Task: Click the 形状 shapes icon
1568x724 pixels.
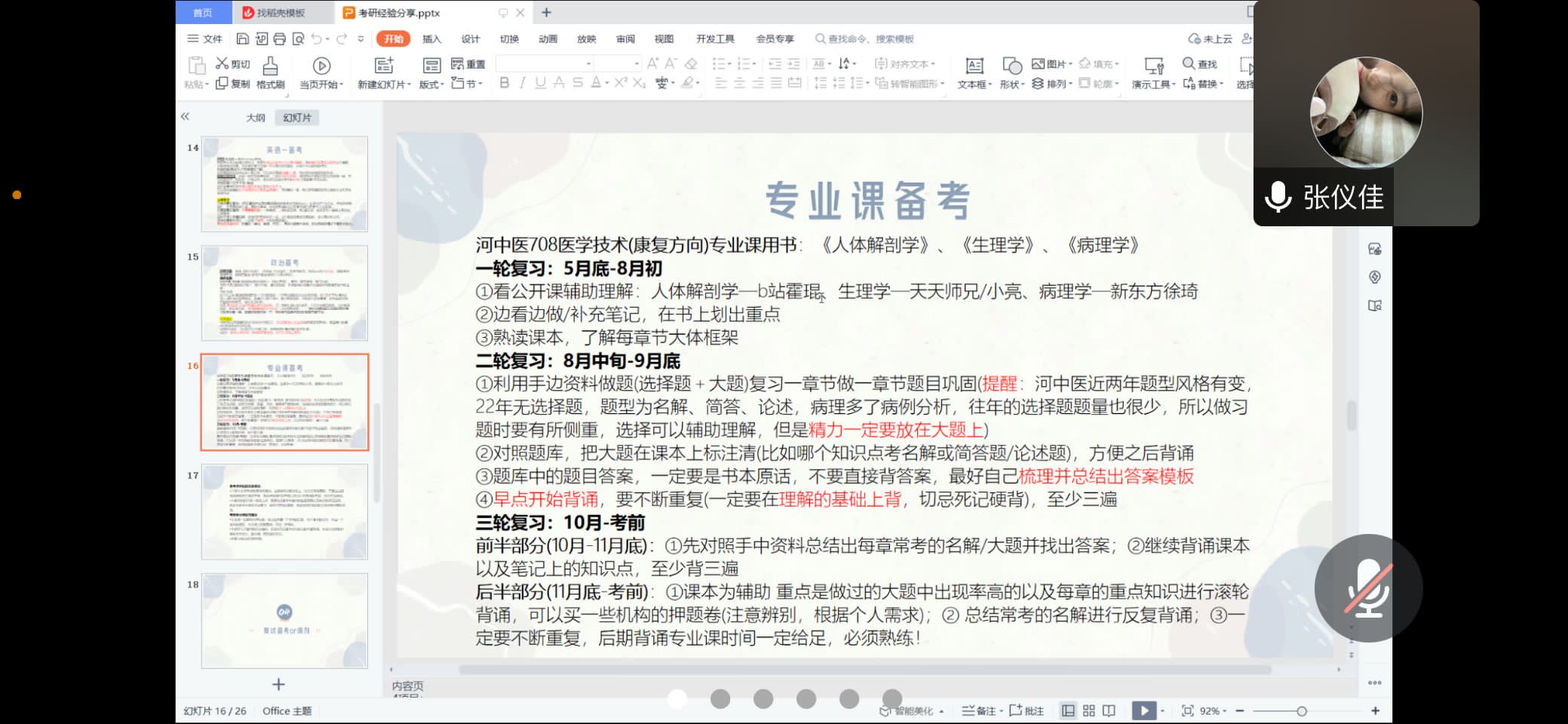Action: point(1011,66)
